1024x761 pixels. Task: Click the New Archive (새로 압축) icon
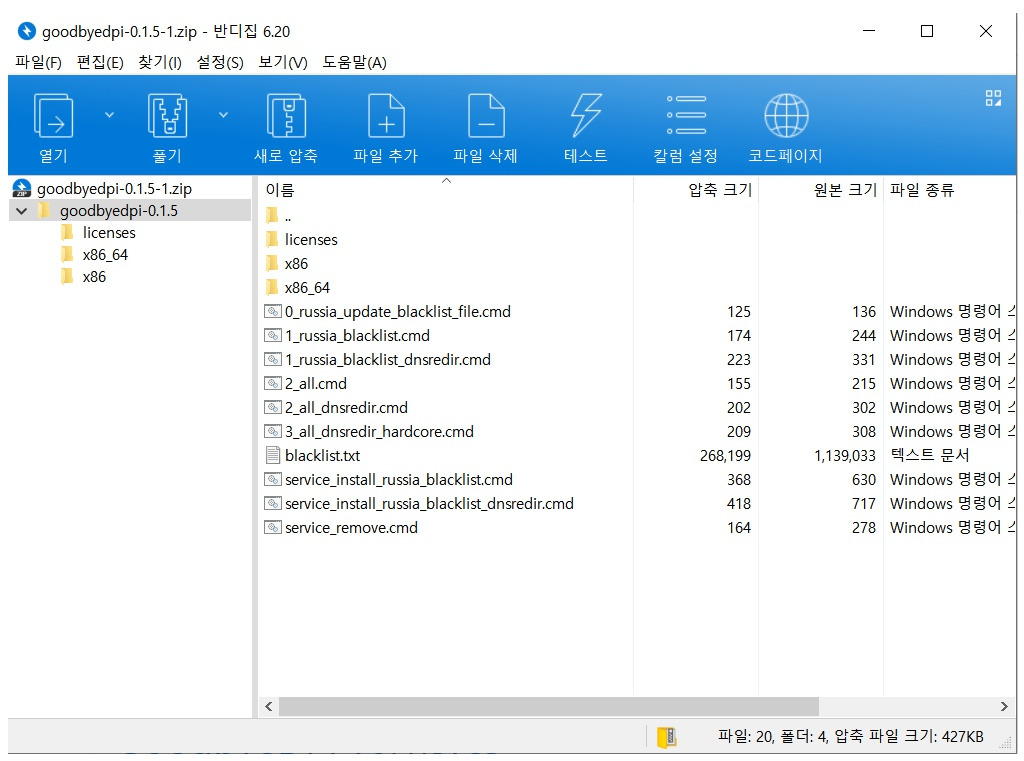[x=286, y=116]
